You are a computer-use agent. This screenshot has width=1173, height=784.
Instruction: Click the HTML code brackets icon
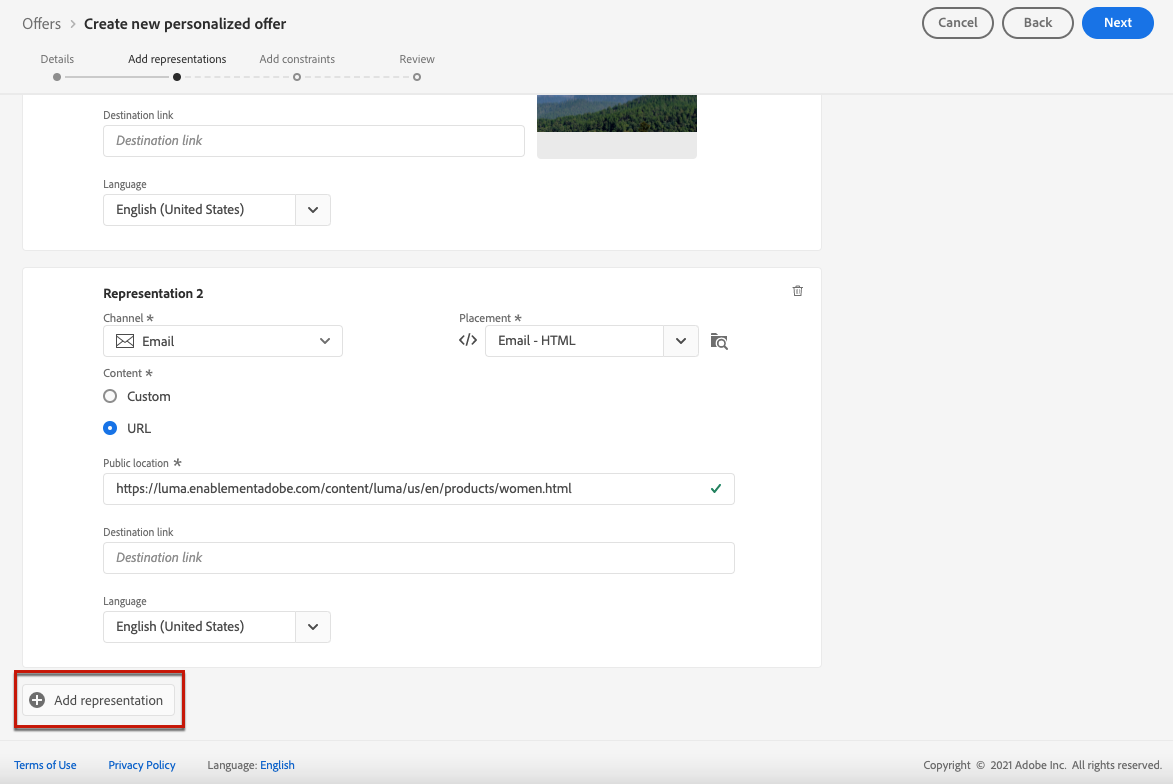coord(468,340)
